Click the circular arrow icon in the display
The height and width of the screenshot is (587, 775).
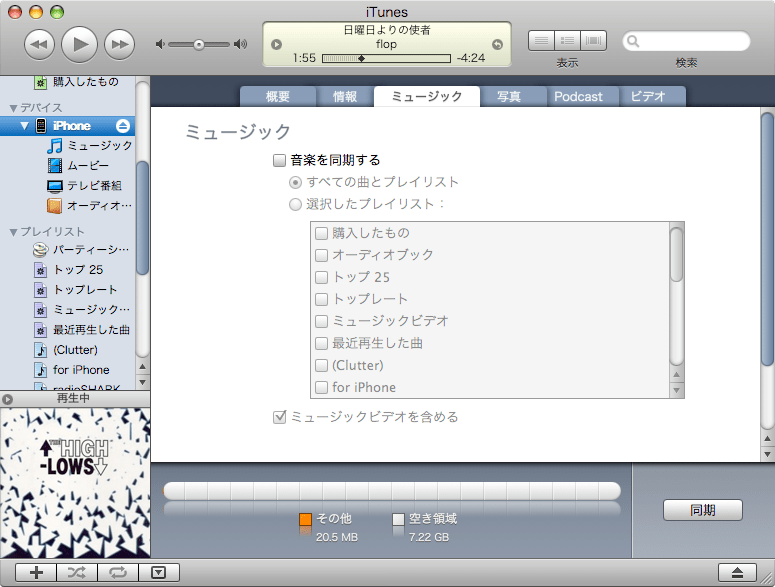497,44
